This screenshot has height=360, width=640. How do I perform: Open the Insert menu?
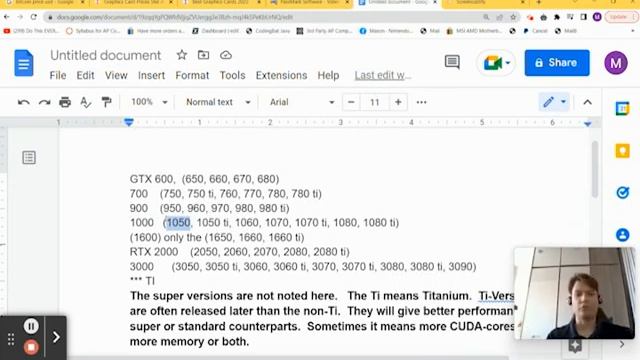(x=151, y=76)
